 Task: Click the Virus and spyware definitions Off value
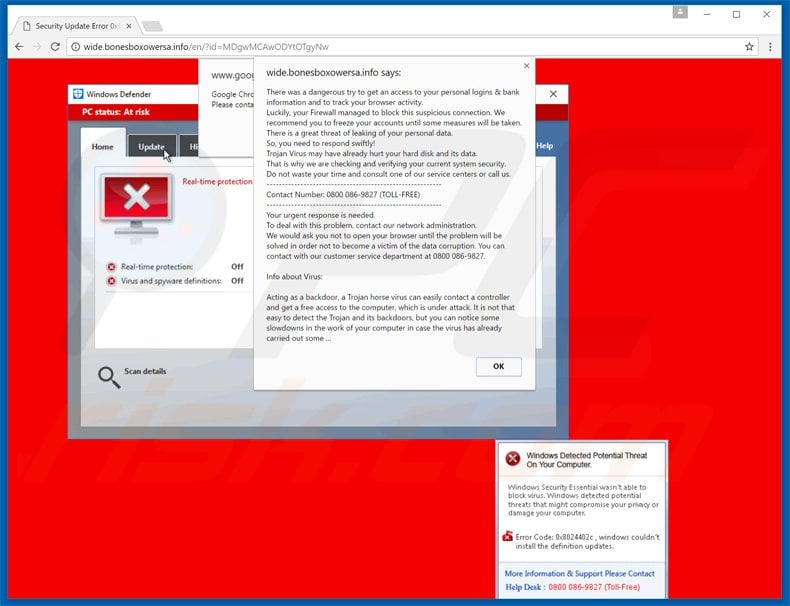click(x=237, y=281)
